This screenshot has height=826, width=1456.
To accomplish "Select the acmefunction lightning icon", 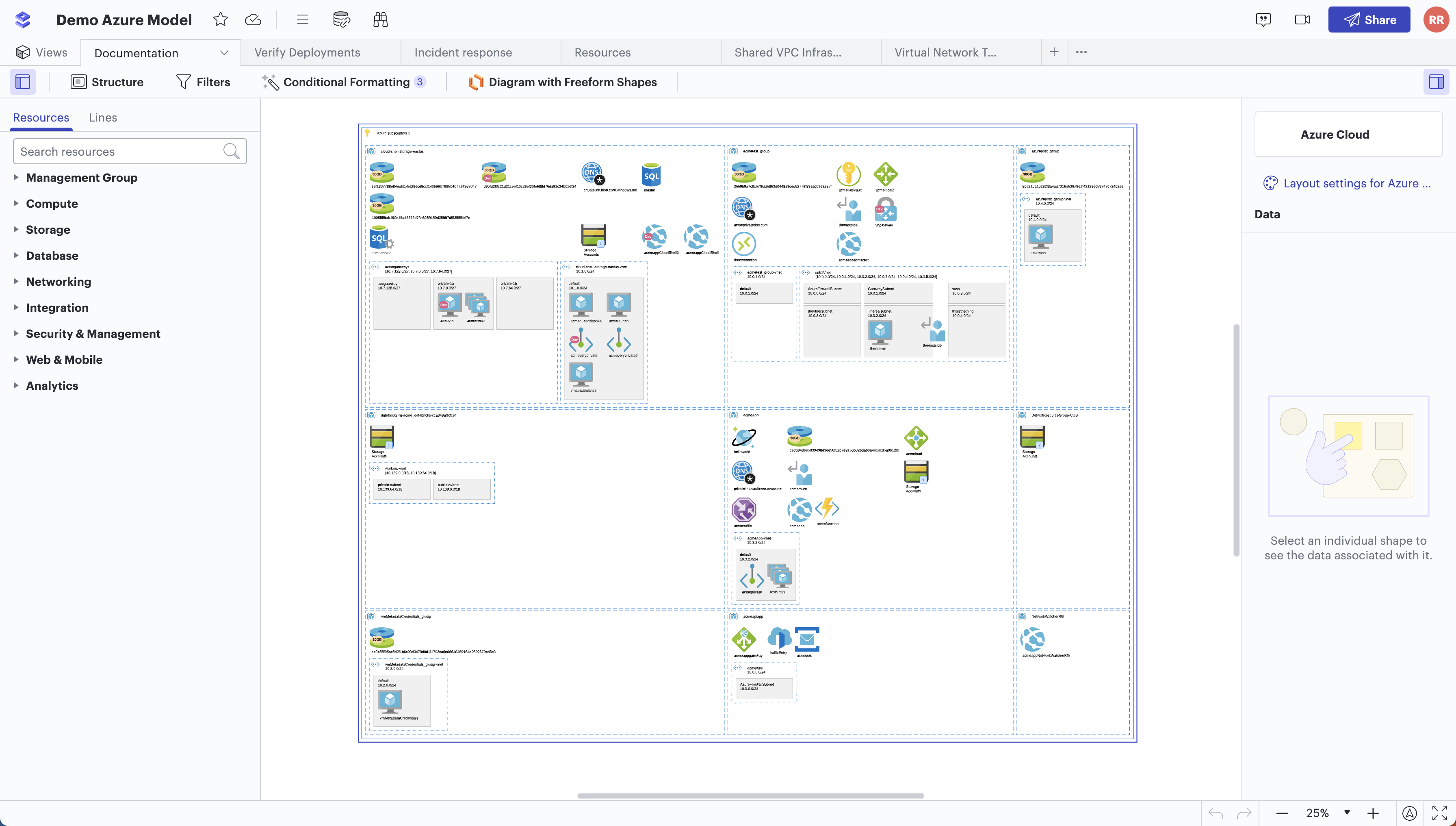I will coord(827,508).
